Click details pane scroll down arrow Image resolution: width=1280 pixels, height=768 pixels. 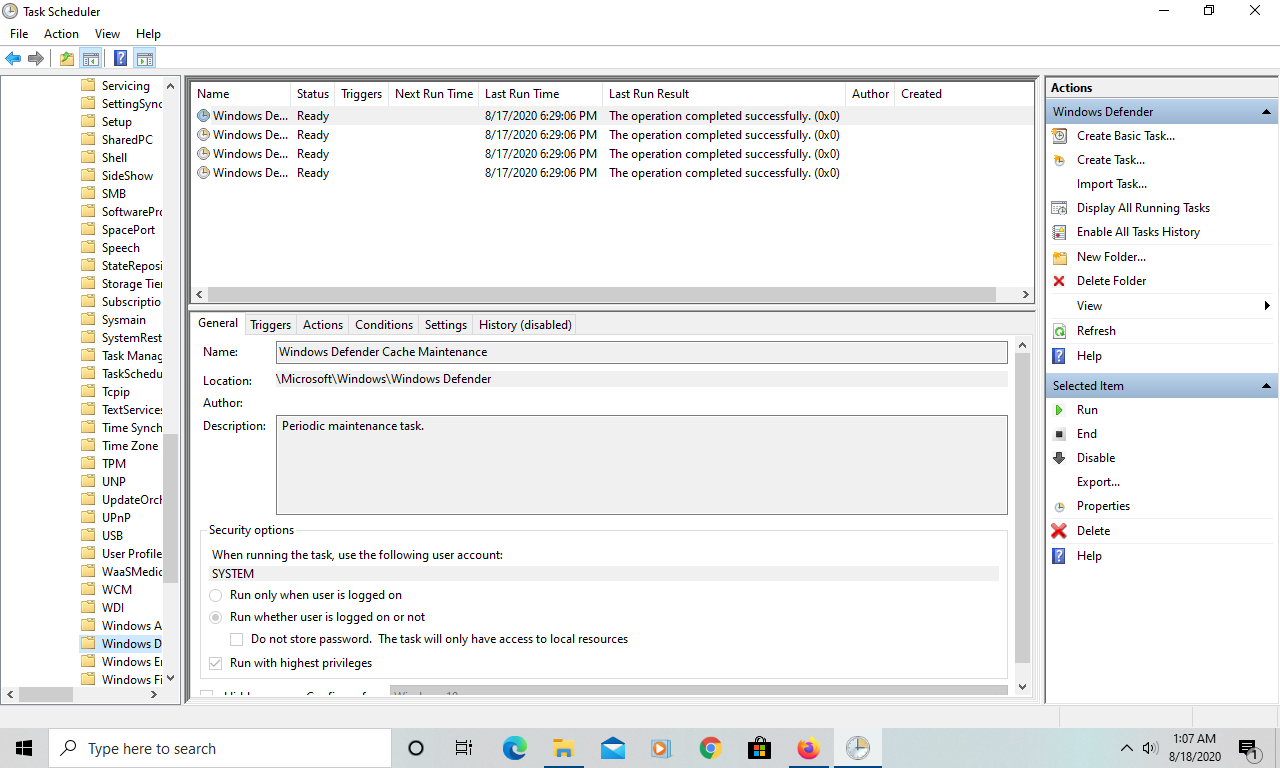point(1022,687)
